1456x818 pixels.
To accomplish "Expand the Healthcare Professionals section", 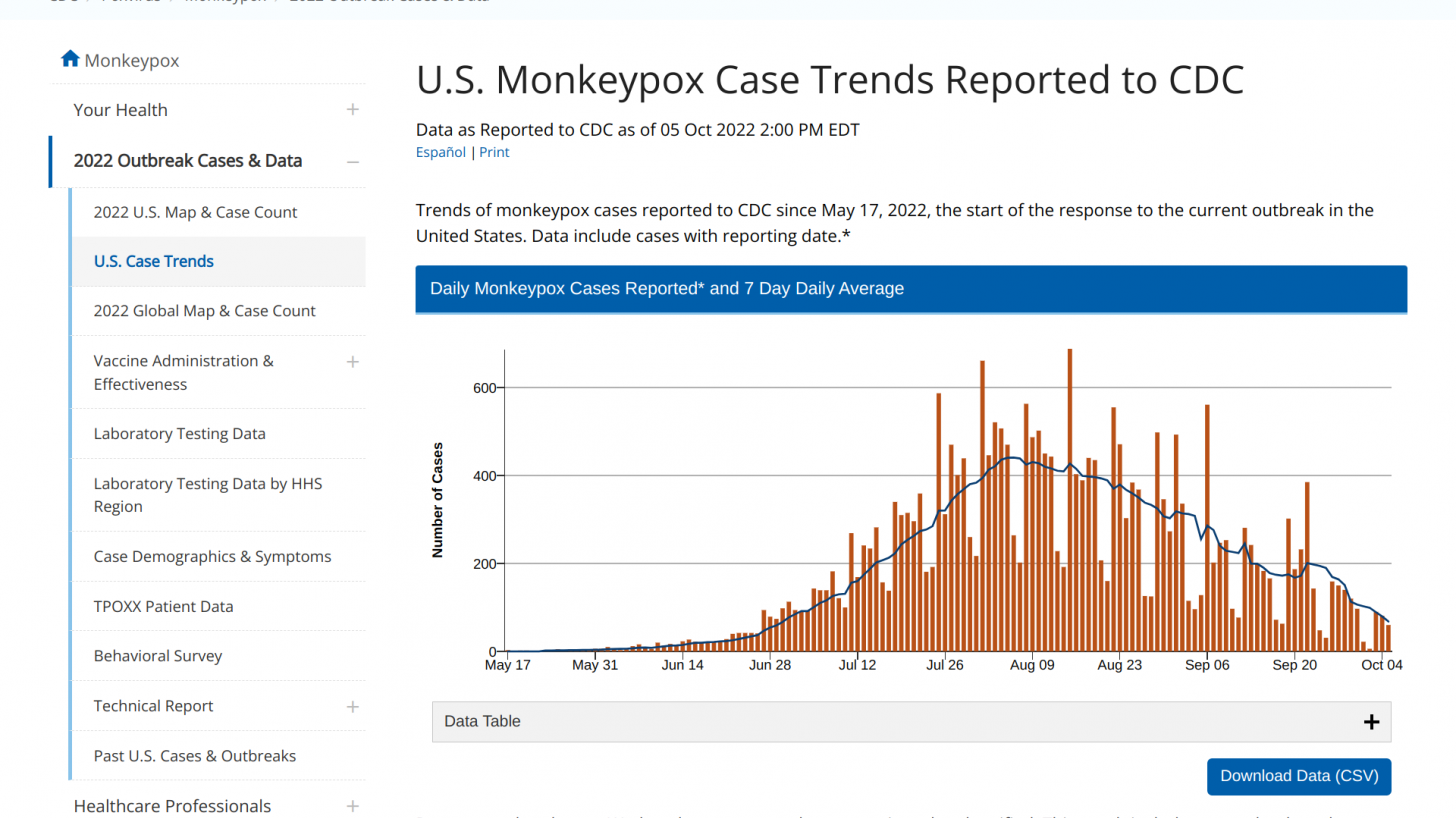I will 352,806.
